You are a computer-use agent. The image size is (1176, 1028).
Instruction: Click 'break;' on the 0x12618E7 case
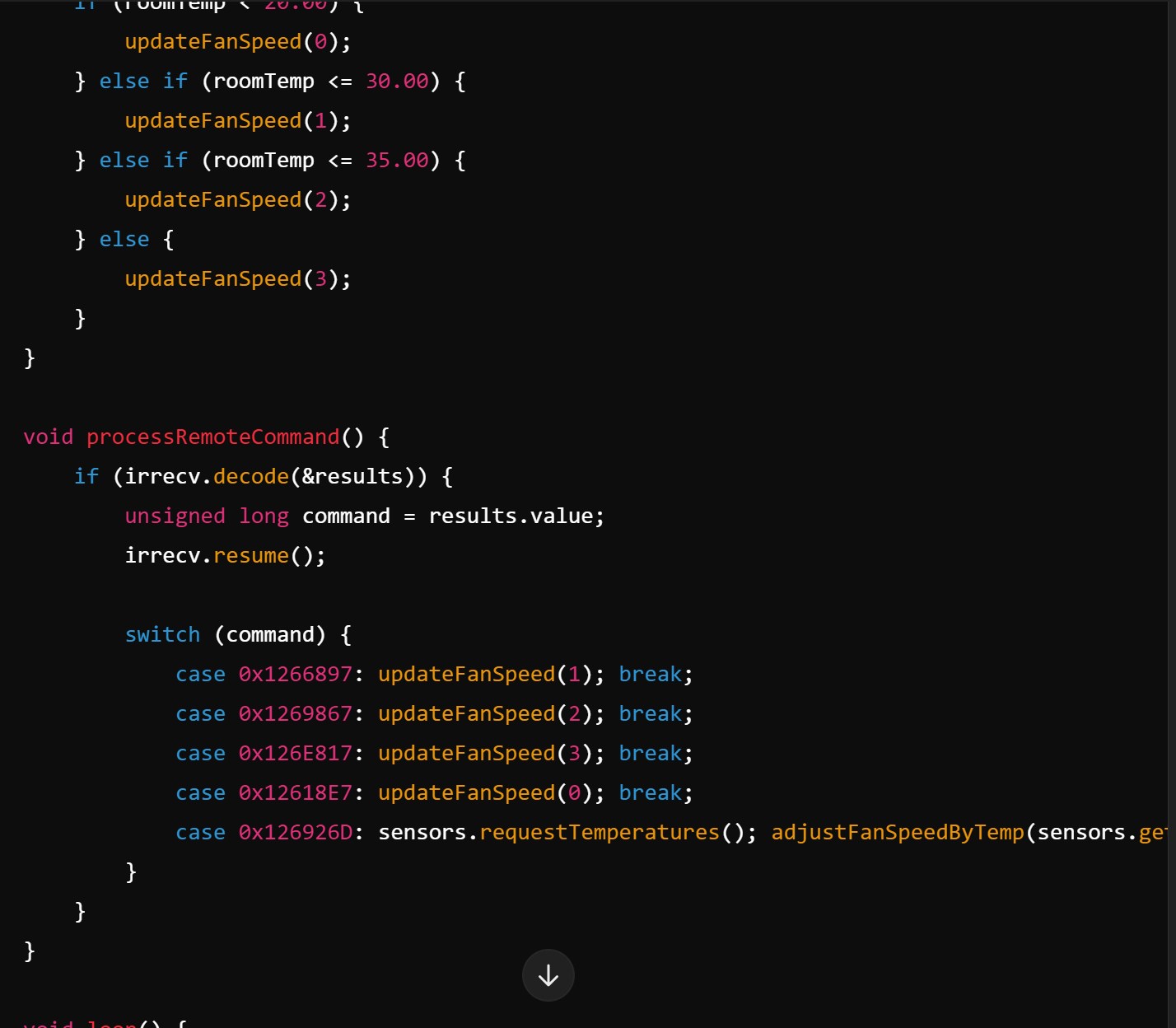click(x=656, y=792)
